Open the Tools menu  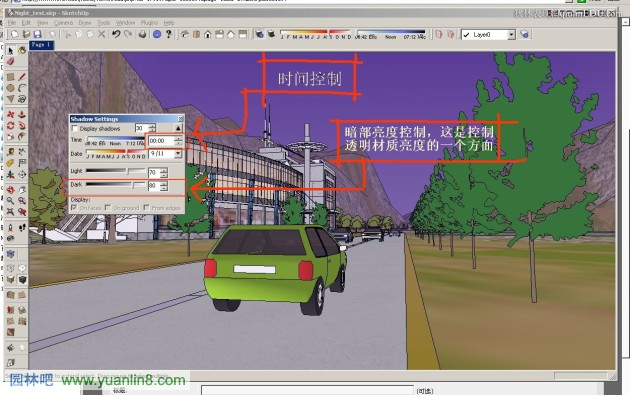(x=104, y=23)
